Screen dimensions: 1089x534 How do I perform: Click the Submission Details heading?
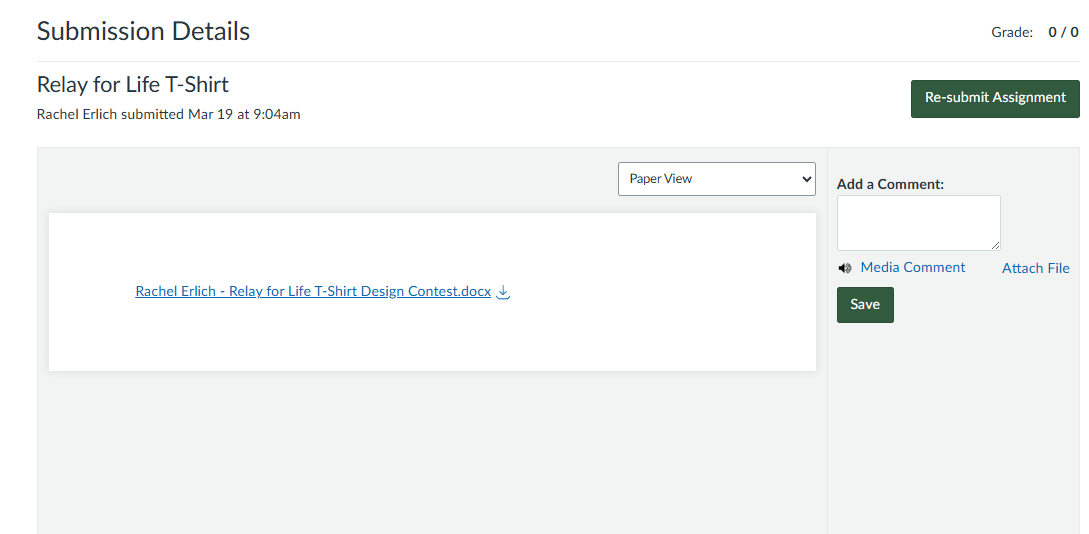tap(143, 31)
